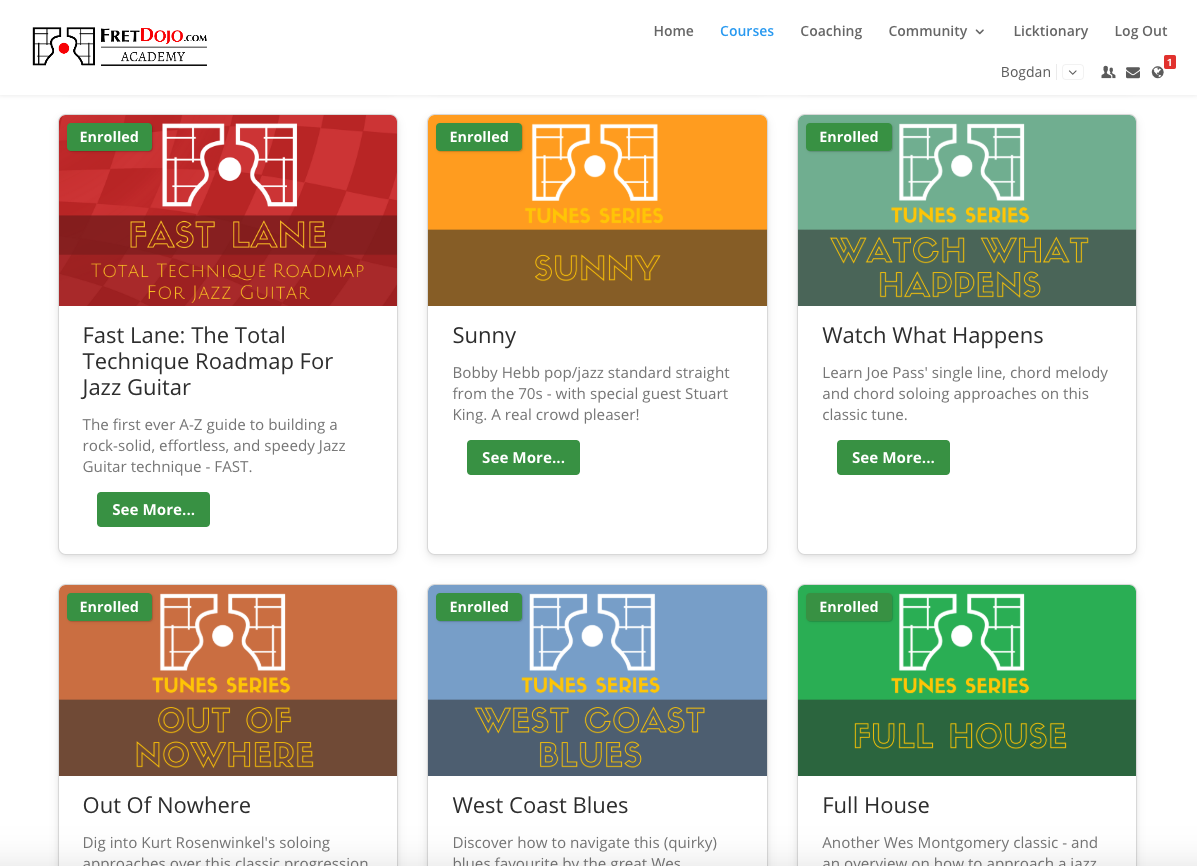Viewport: 1197px width, 866px height.
Task: Click 'The first ever A-Z guide' description
Action: [214, 446]
